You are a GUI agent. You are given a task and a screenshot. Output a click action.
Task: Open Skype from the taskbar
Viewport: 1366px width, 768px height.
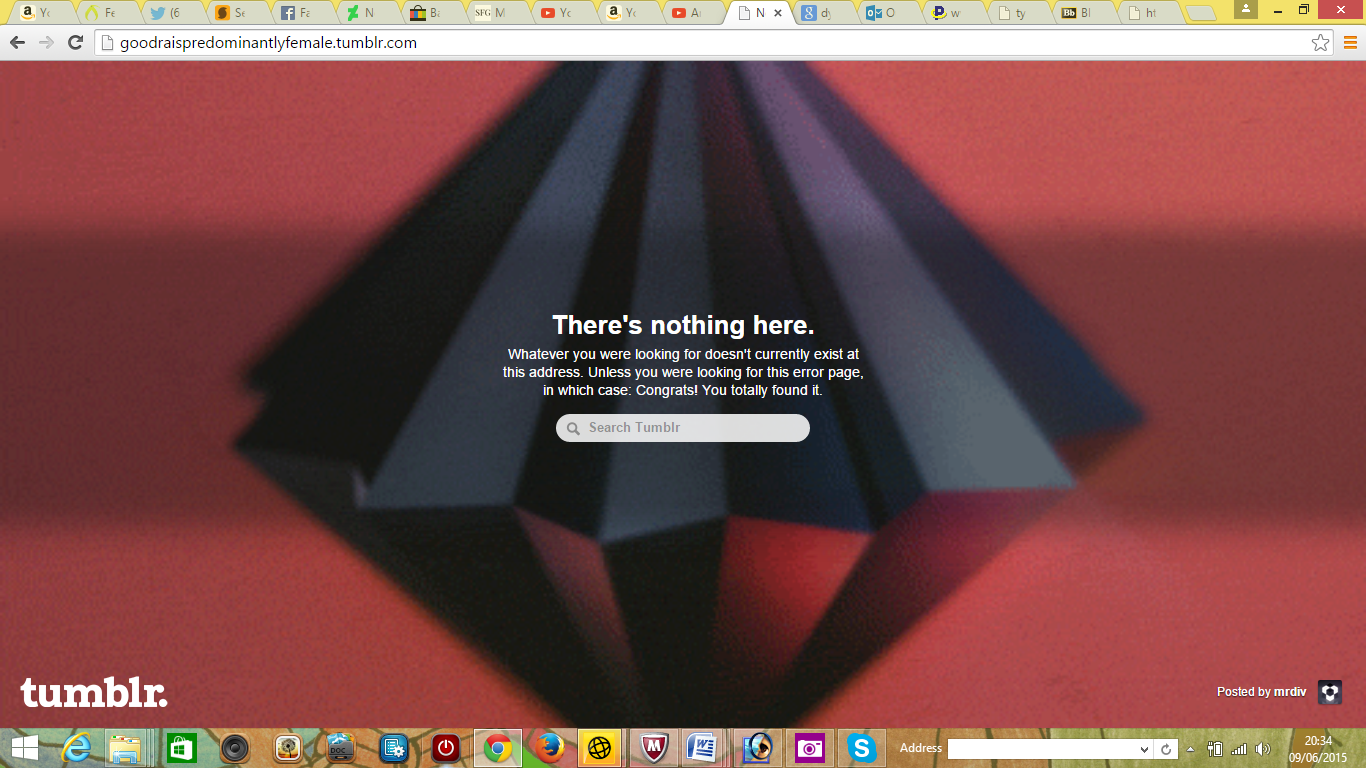[861, 748]
